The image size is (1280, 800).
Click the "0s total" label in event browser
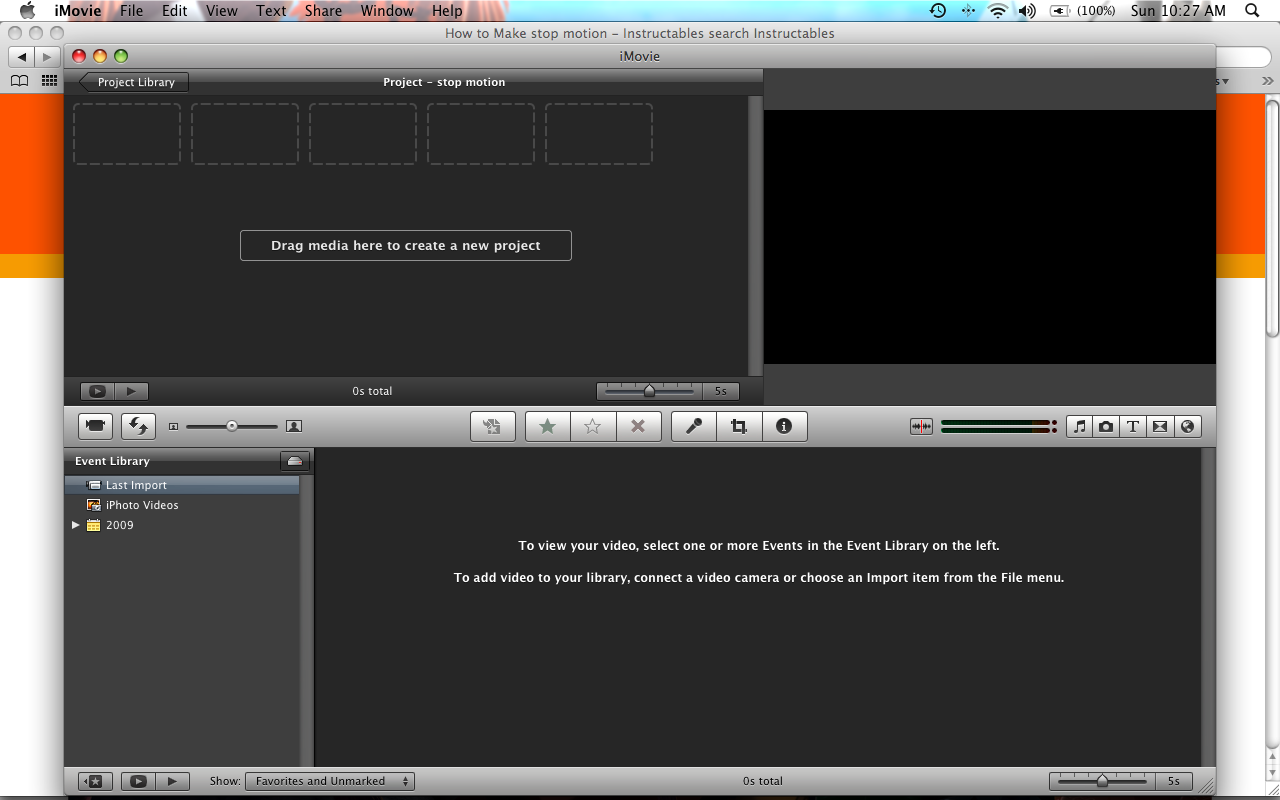(763, 781)
